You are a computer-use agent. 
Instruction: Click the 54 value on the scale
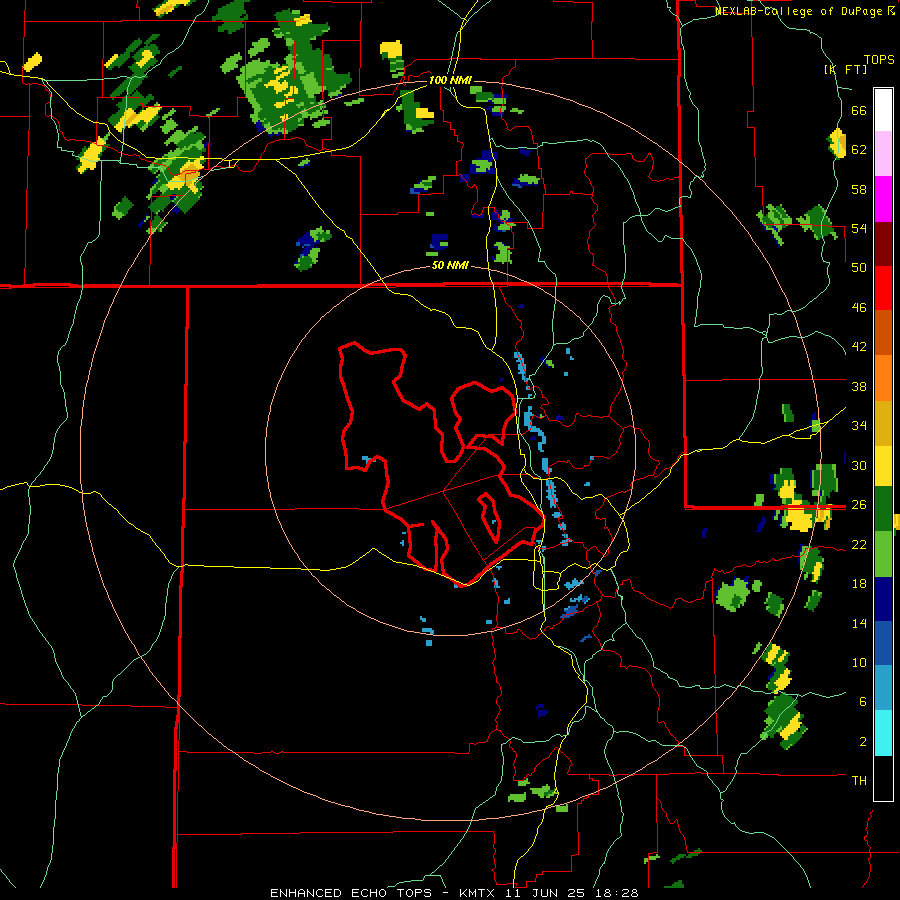pos(859,229)
